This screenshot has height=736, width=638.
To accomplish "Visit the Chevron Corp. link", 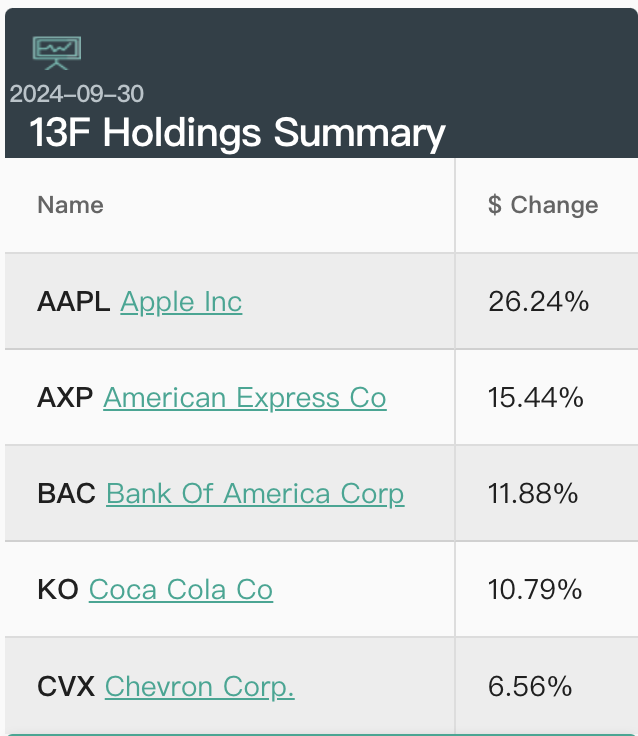I will coord(199,687).
